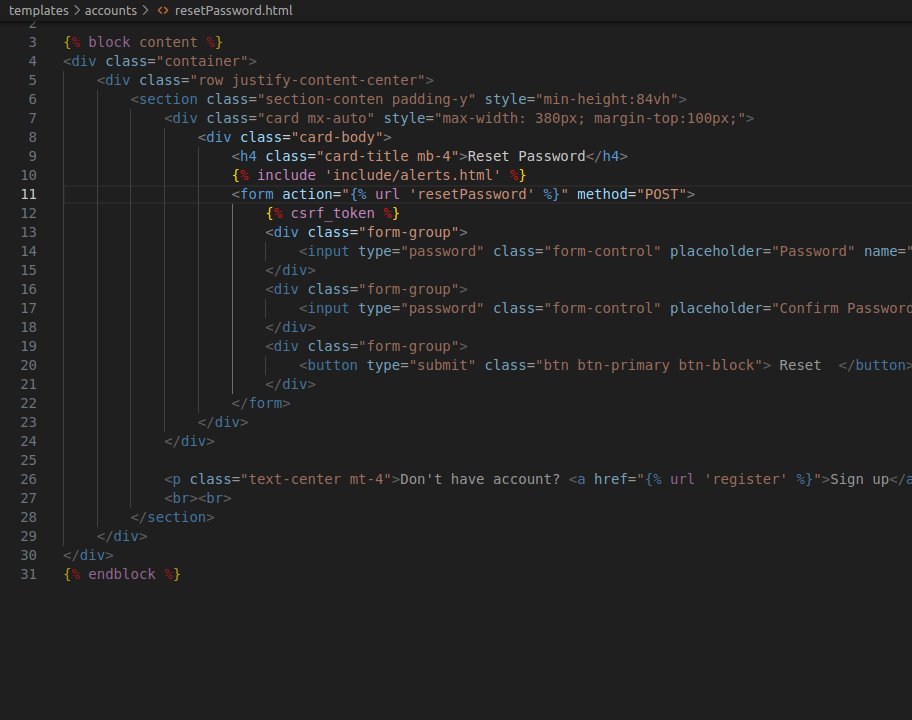Screen dimensions: 912x720
Task: Click the <br><br> tags on line 27
Action: (198, 498)
